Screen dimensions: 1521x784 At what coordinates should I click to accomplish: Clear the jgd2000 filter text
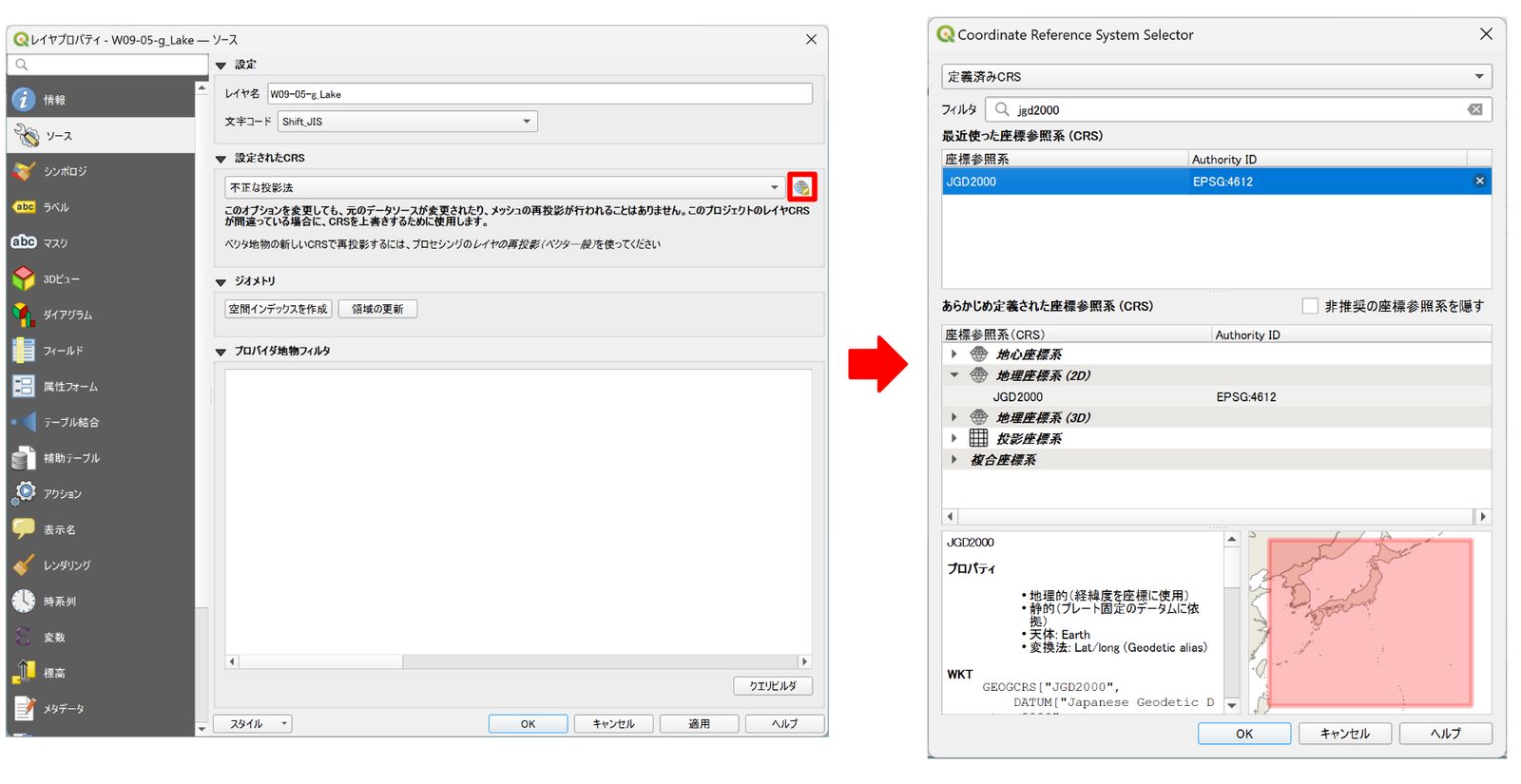tap(1475, 109)
